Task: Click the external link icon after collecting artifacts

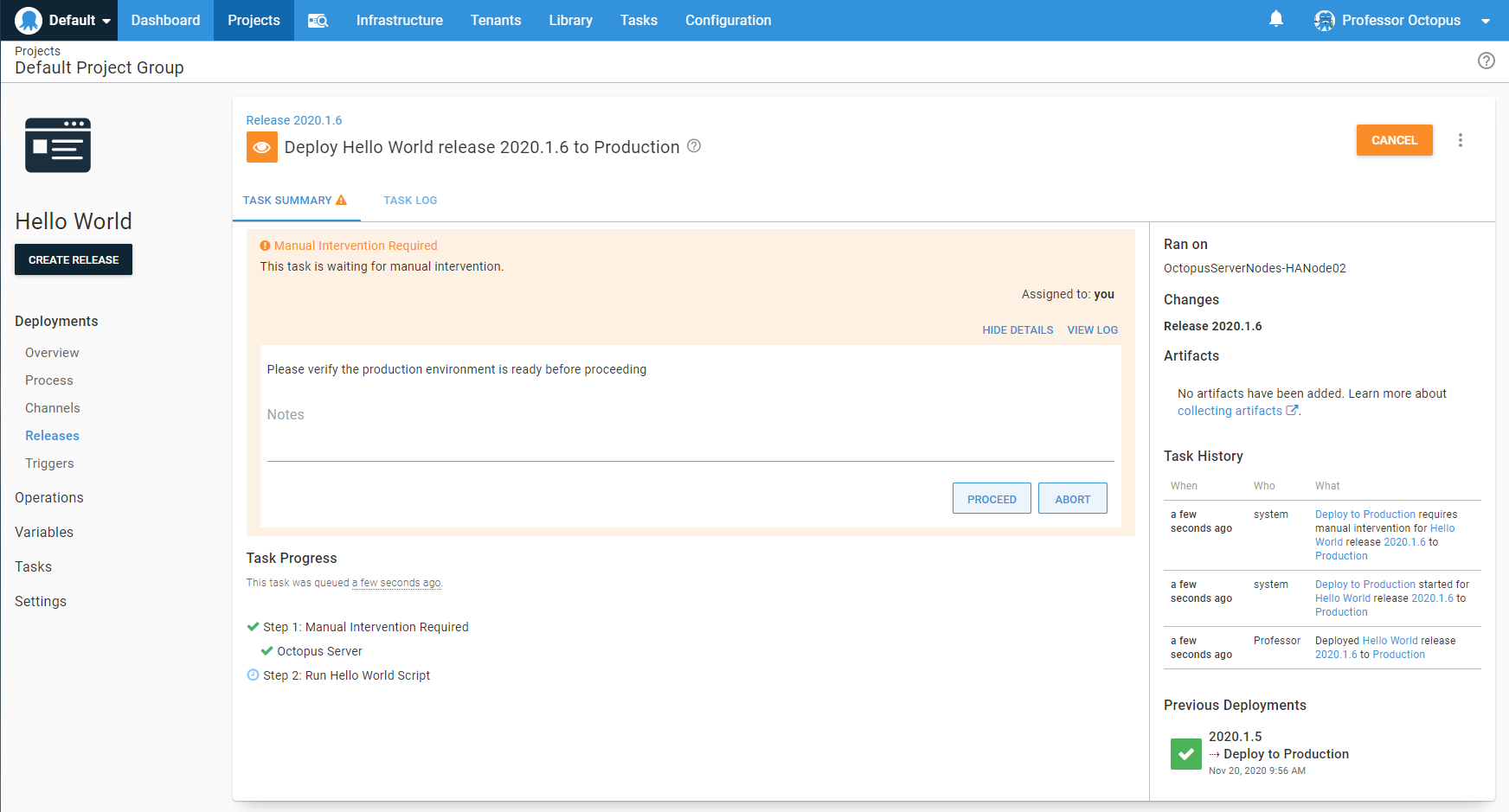Action: 1293,410
